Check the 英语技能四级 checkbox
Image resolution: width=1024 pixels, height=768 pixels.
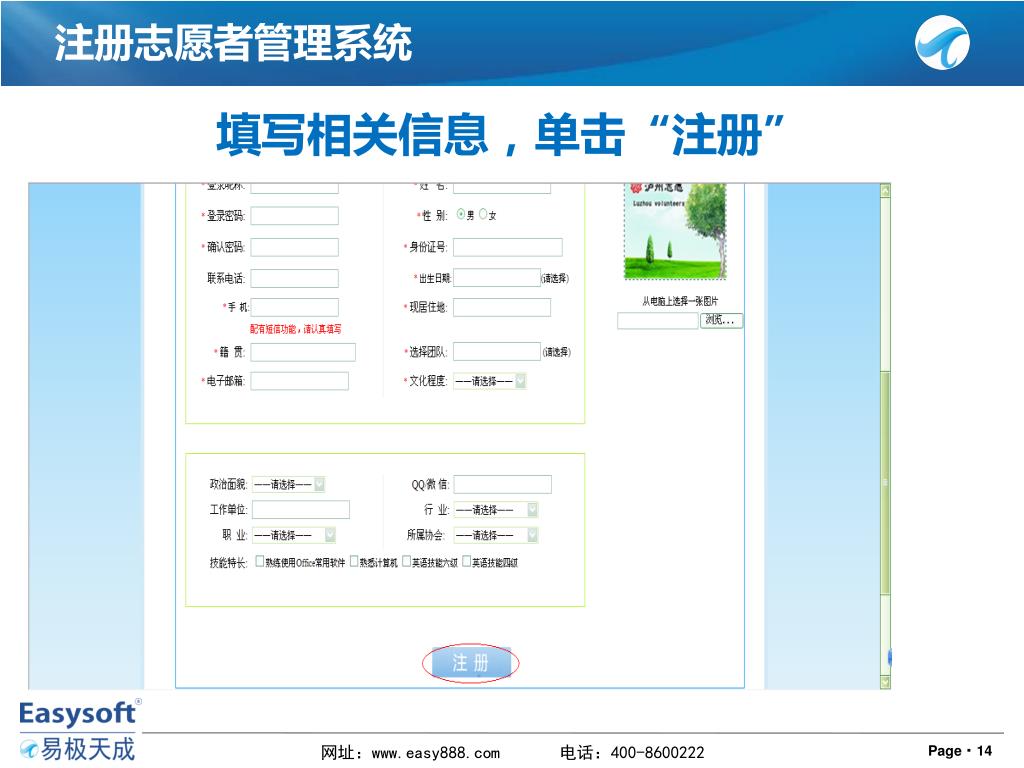[x=467, y=562]
